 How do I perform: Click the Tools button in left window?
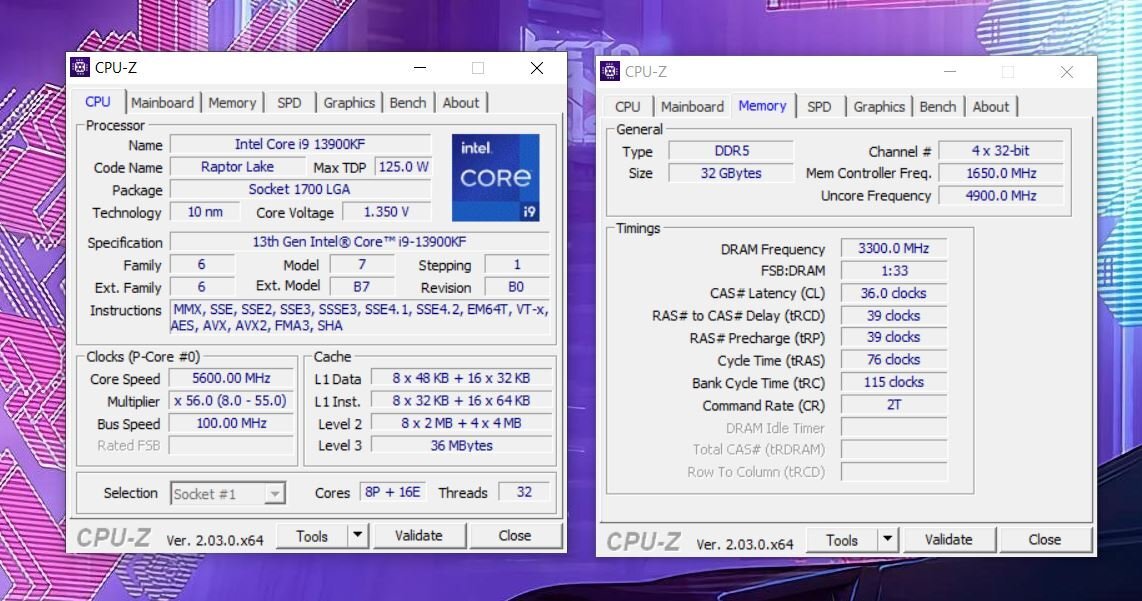(x=312, y=536)
